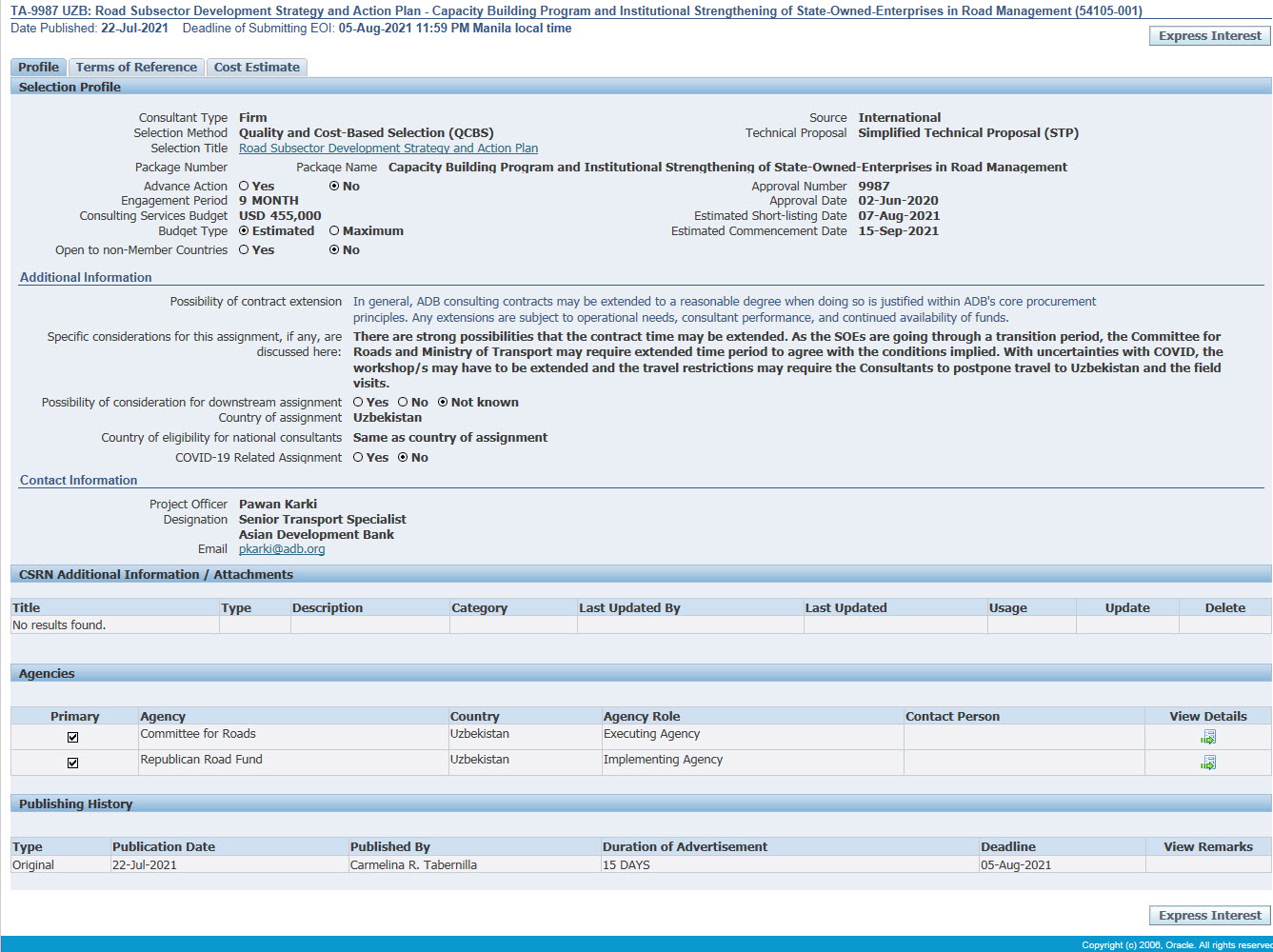Pick No for downstream assignment consideration

coord(403,403)
